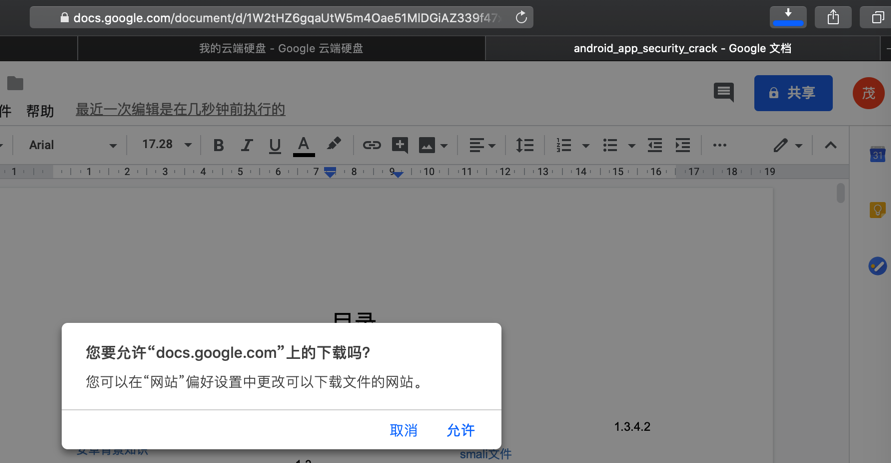
Task: Open the Arial font dropdown
Action: point(72,145)
